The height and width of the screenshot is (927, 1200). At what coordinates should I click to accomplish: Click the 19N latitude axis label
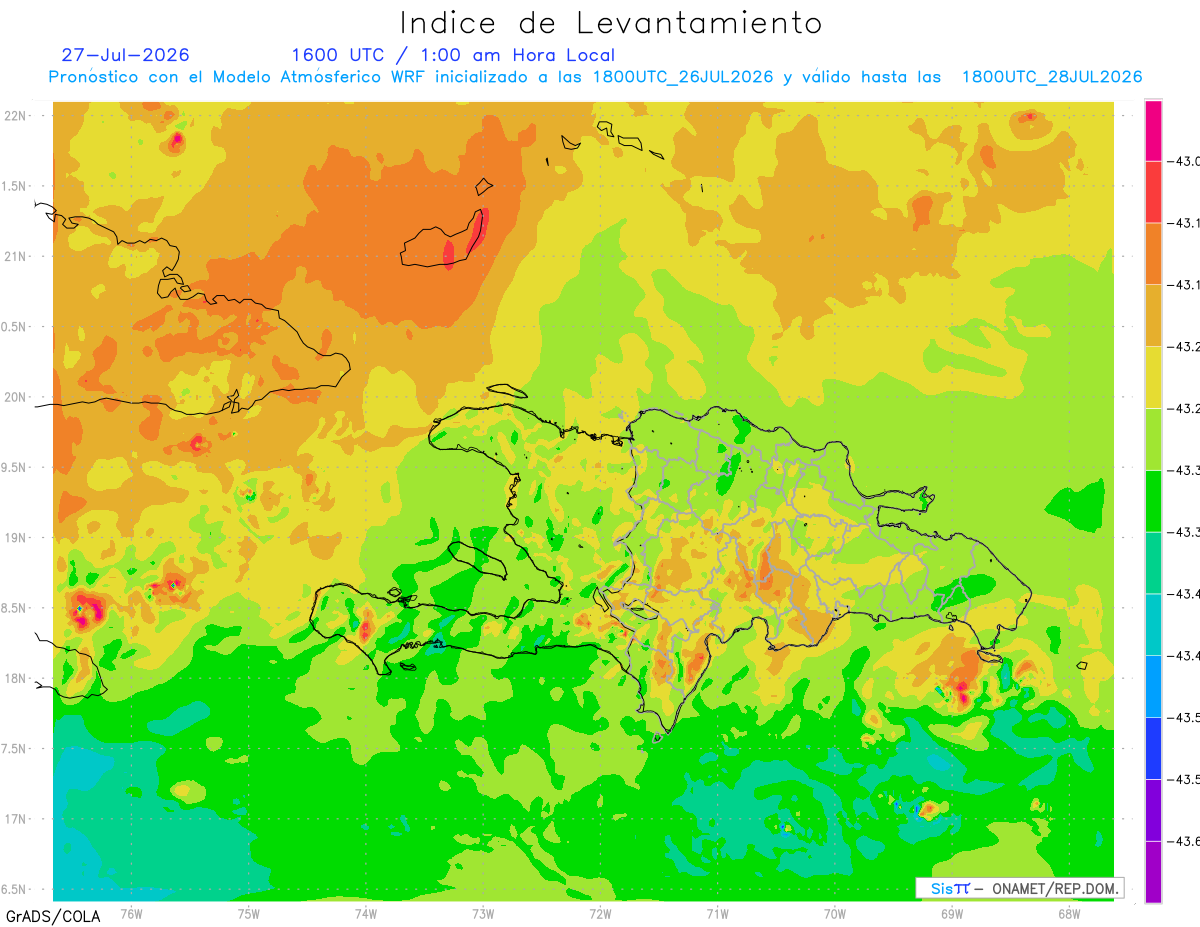click(16, 537)
